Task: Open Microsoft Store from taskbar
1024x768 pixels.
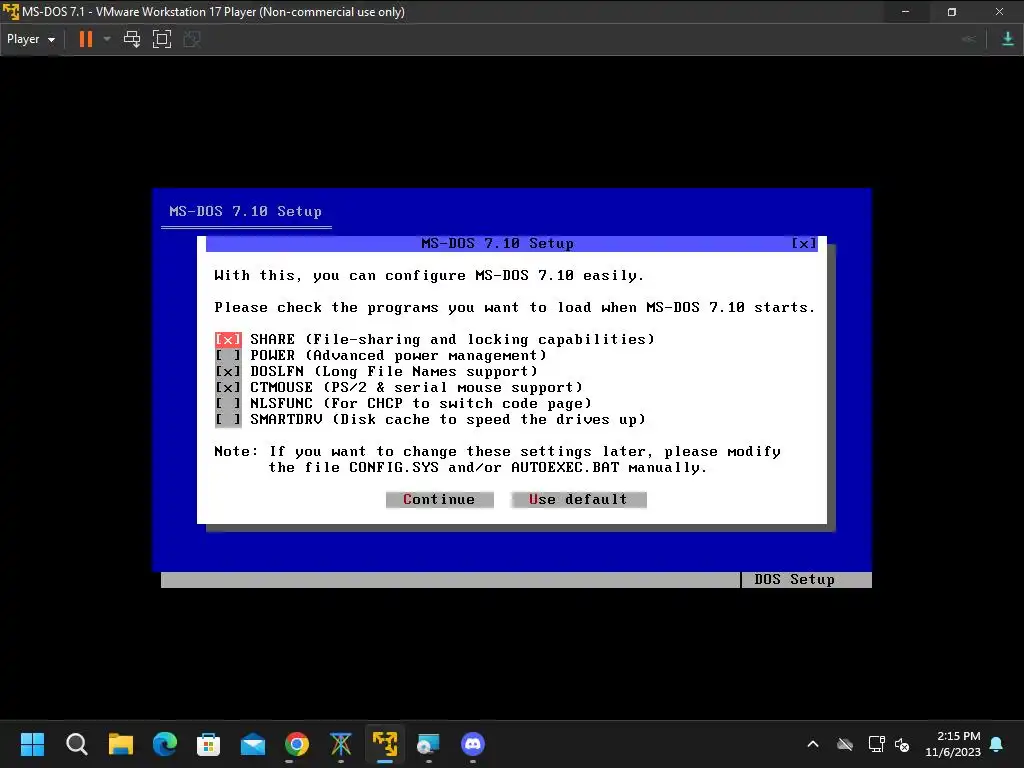Action: pos(208,744)
